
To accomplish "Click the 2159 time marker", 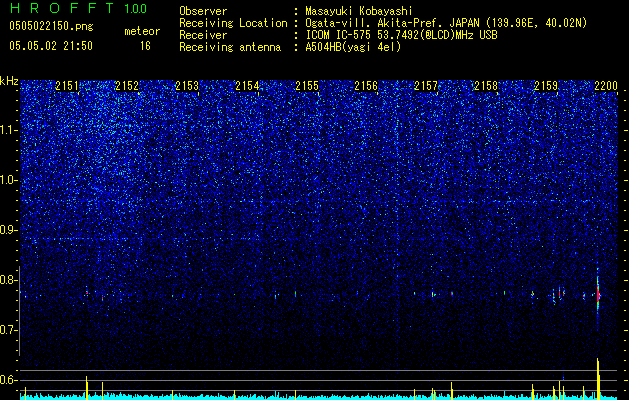I will (x=546, y=86).
